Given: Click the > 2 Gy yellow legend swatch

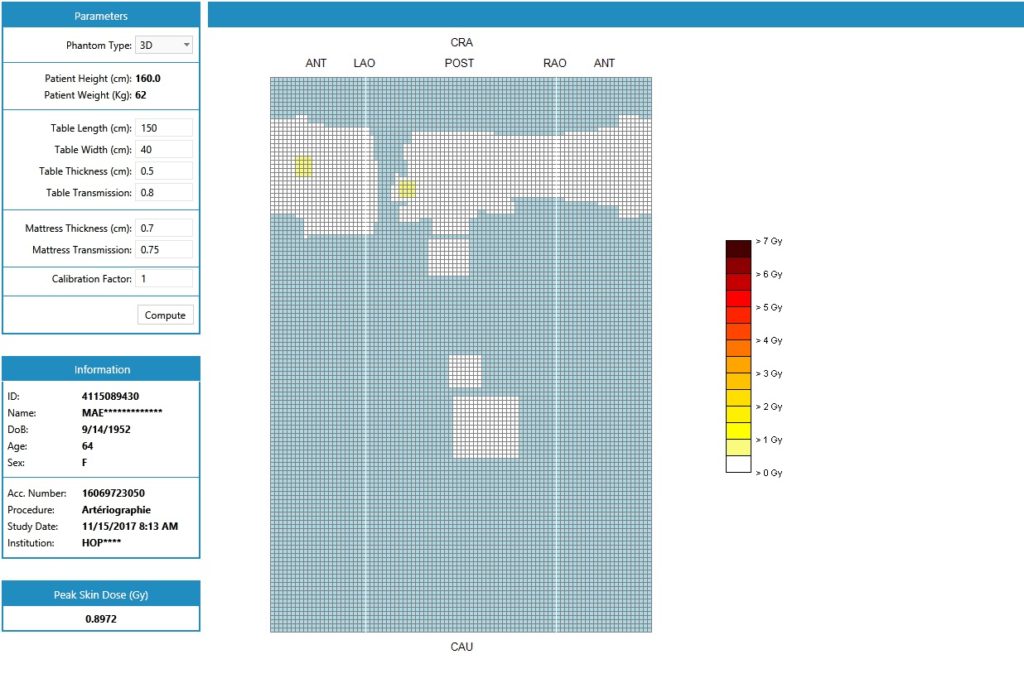Looking at the screenshot, I should 738,398.
